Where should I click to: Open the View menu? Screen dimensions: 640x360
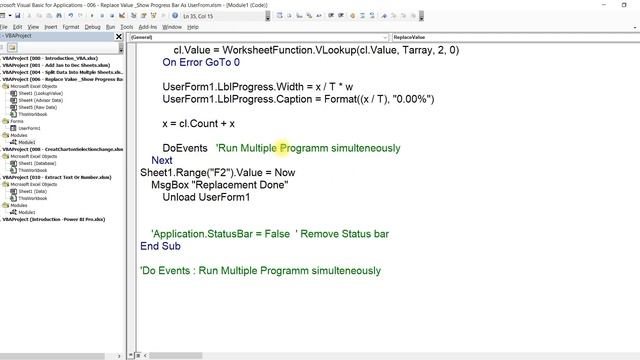click(33, 27)
